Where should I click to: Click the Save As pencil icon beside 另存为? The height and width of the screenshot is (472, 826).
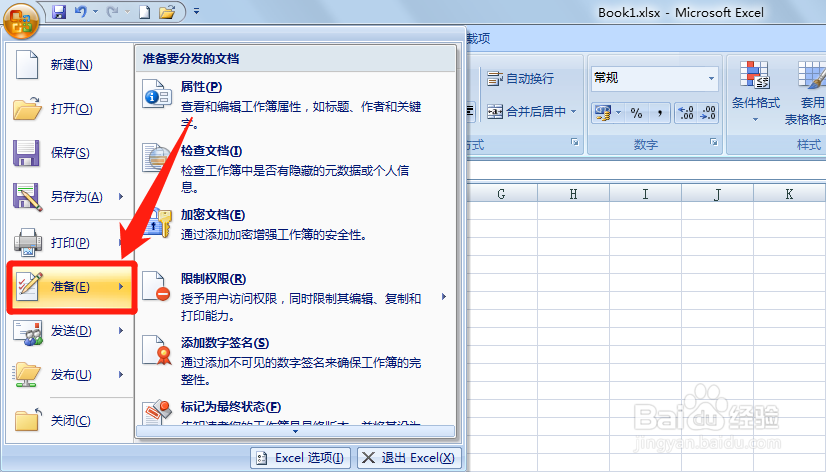27,196
